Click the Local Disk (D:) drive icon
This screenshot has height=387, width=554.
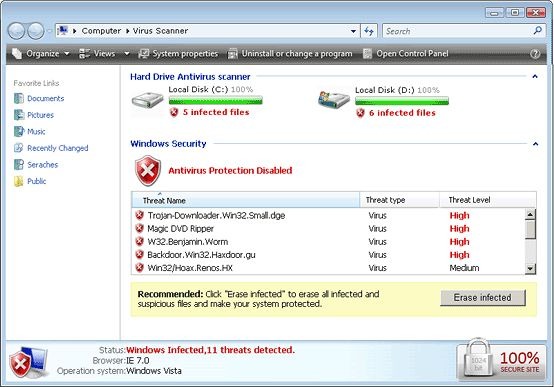[x=334, y=100]
